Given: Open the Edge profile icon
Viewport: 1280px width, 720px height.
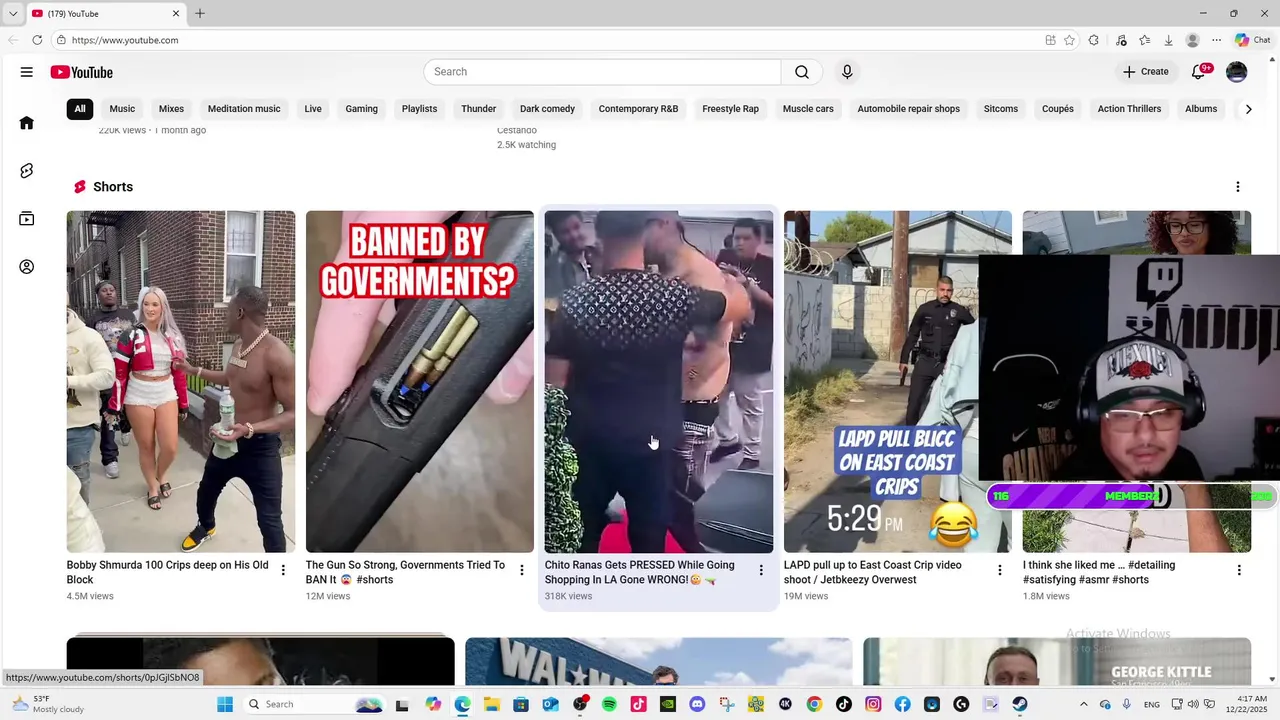Looking at the screenshot, I should point(1192,40).
